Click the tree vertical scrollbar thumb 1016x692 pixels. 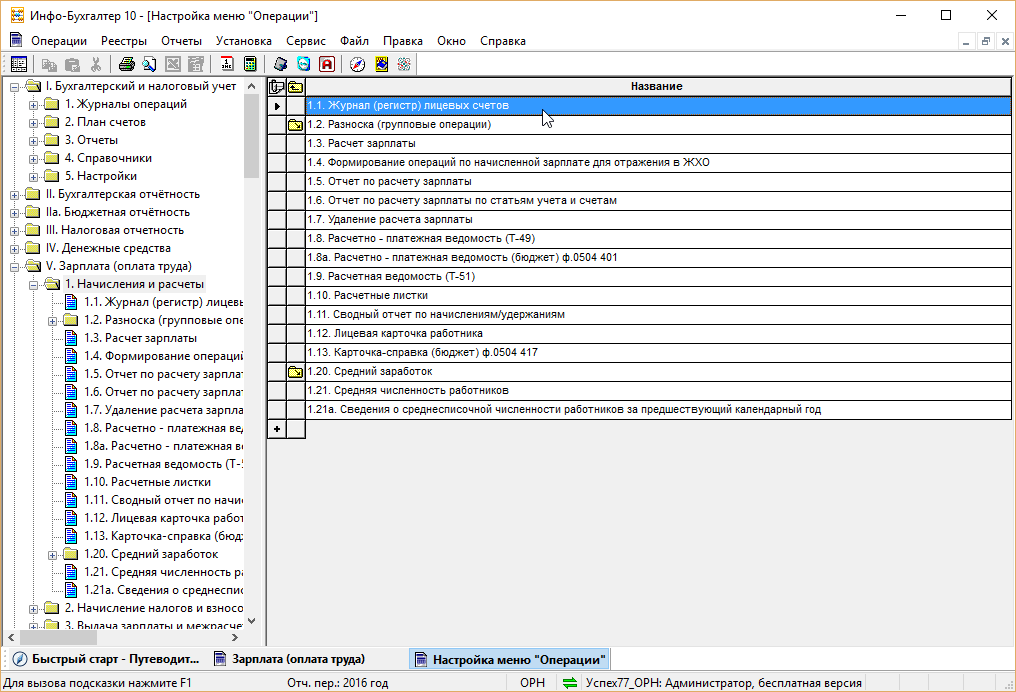(x=251, y=136)
